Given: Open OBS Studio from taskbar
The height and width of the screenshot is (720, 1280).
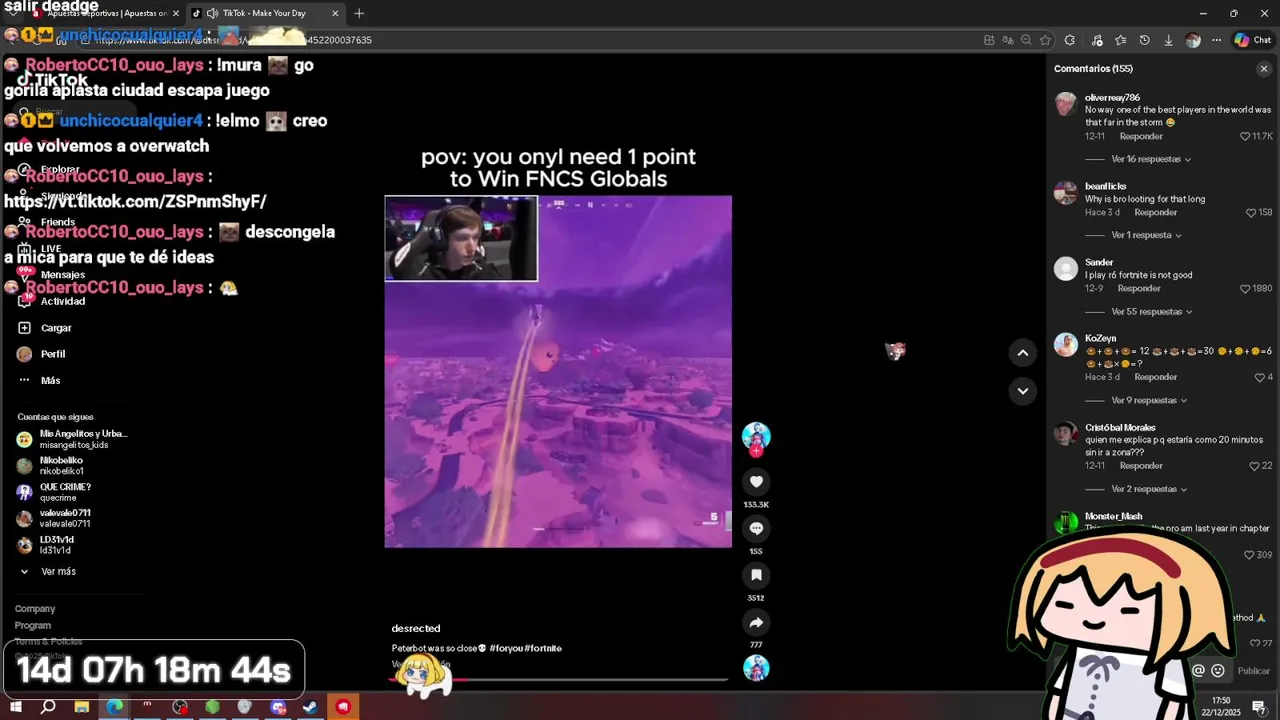Looking at the screenshot, I should tap(180, 707).
